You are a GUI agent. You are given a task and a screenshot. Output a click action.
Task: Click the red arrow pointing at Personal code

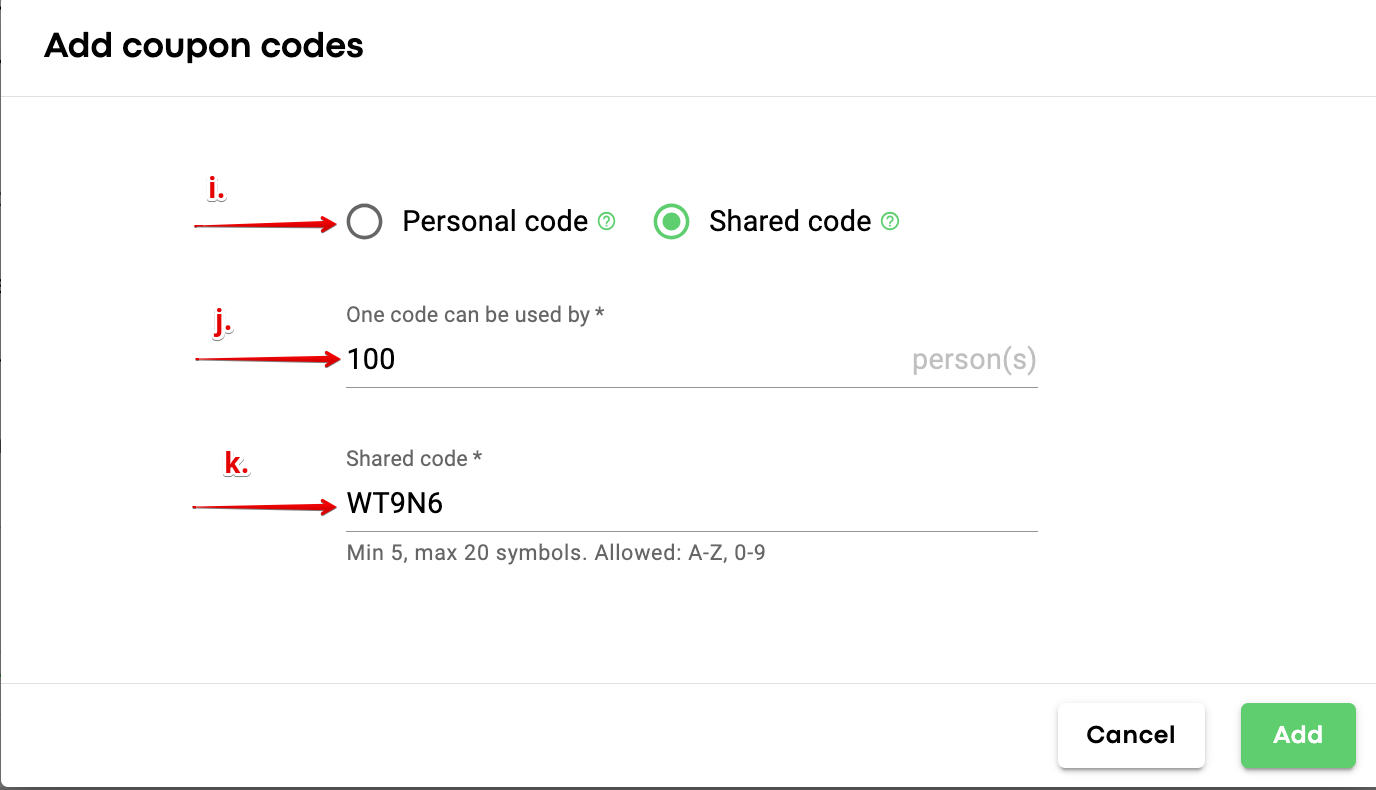click(x=266, y=225)
